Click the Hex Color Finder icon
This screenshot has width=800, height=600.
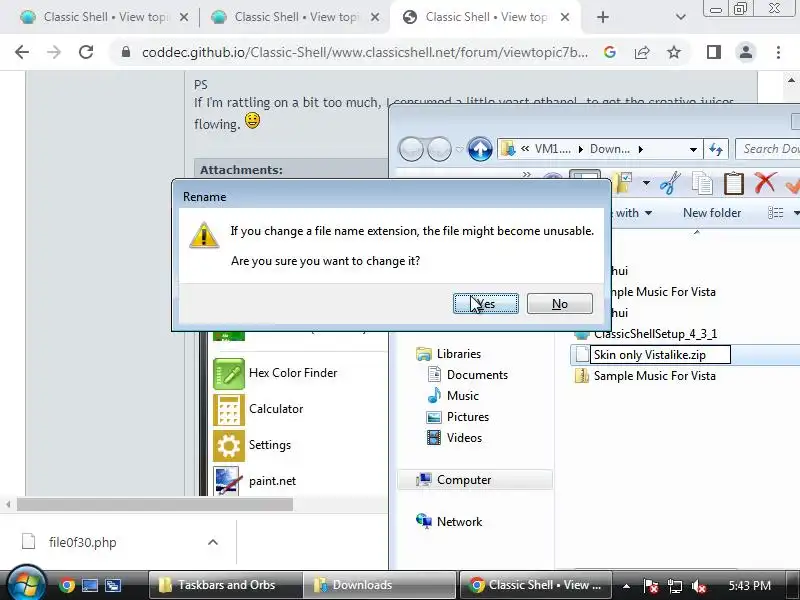pyautogui.click(x=229, y=373)
